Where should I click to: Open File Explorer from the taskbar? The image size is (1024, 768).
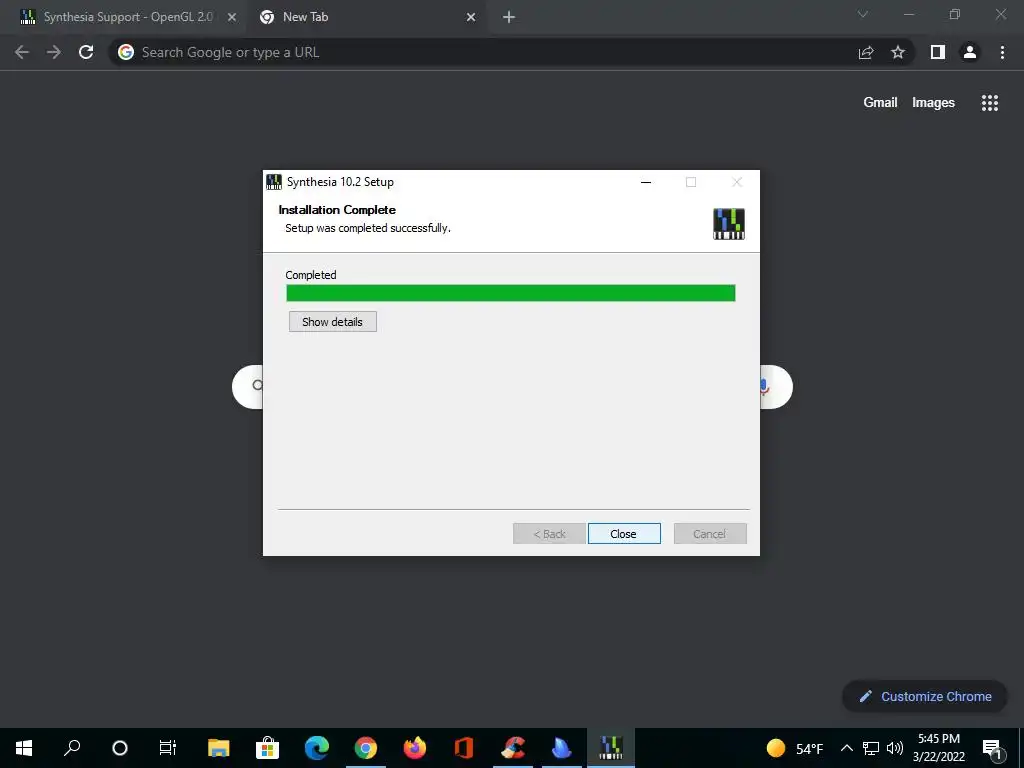pos(218,748)
